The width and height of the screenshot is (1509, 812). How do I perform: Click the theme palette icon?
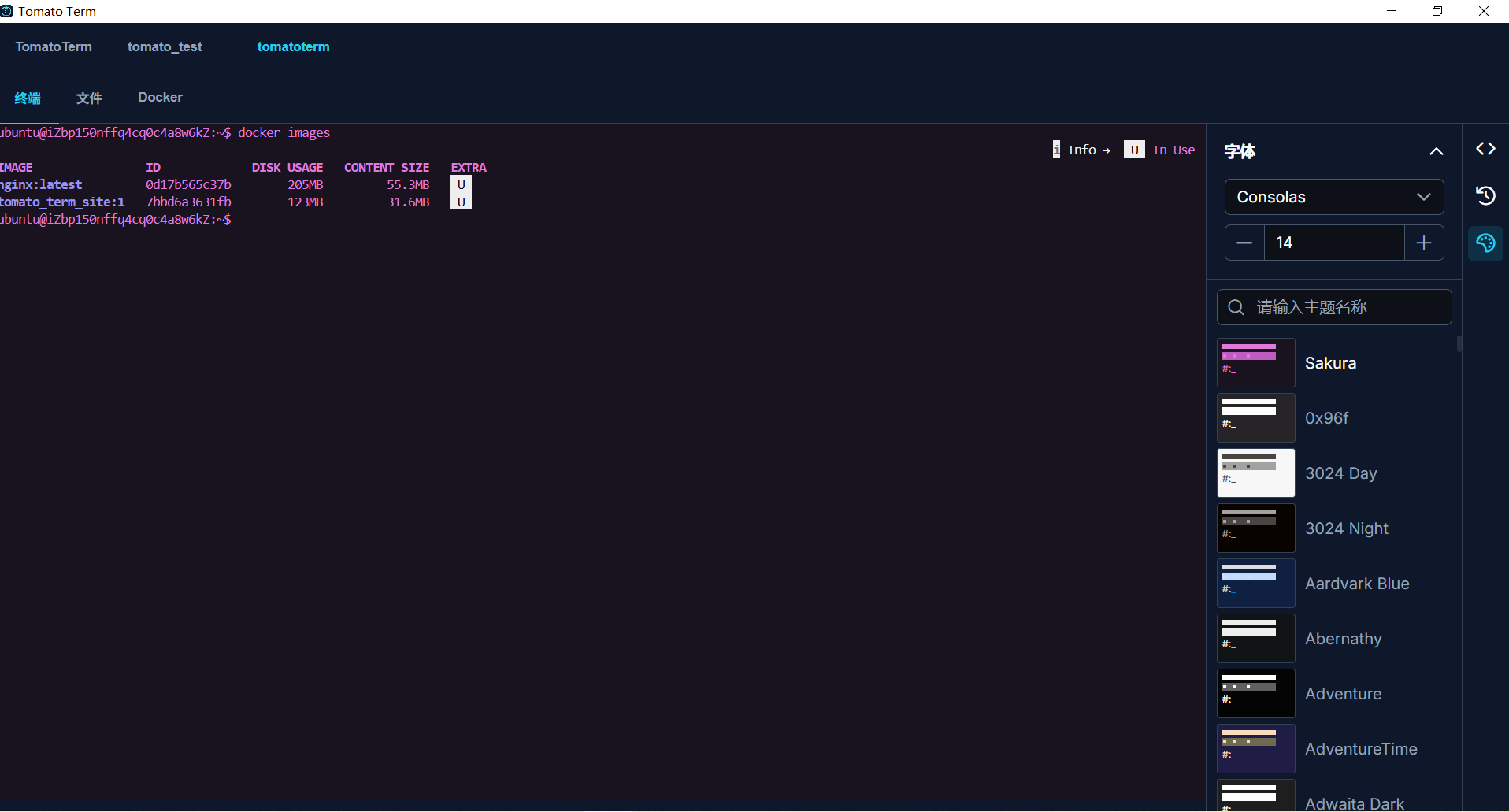tap(1485, 243)
